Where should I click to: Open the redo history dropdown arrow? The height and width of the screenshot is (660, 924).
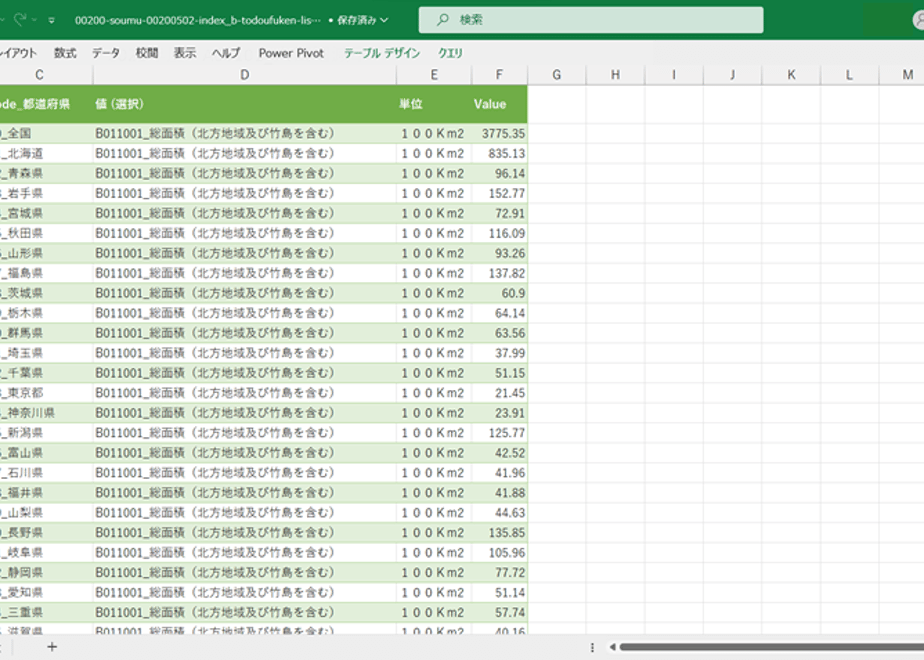34,20
